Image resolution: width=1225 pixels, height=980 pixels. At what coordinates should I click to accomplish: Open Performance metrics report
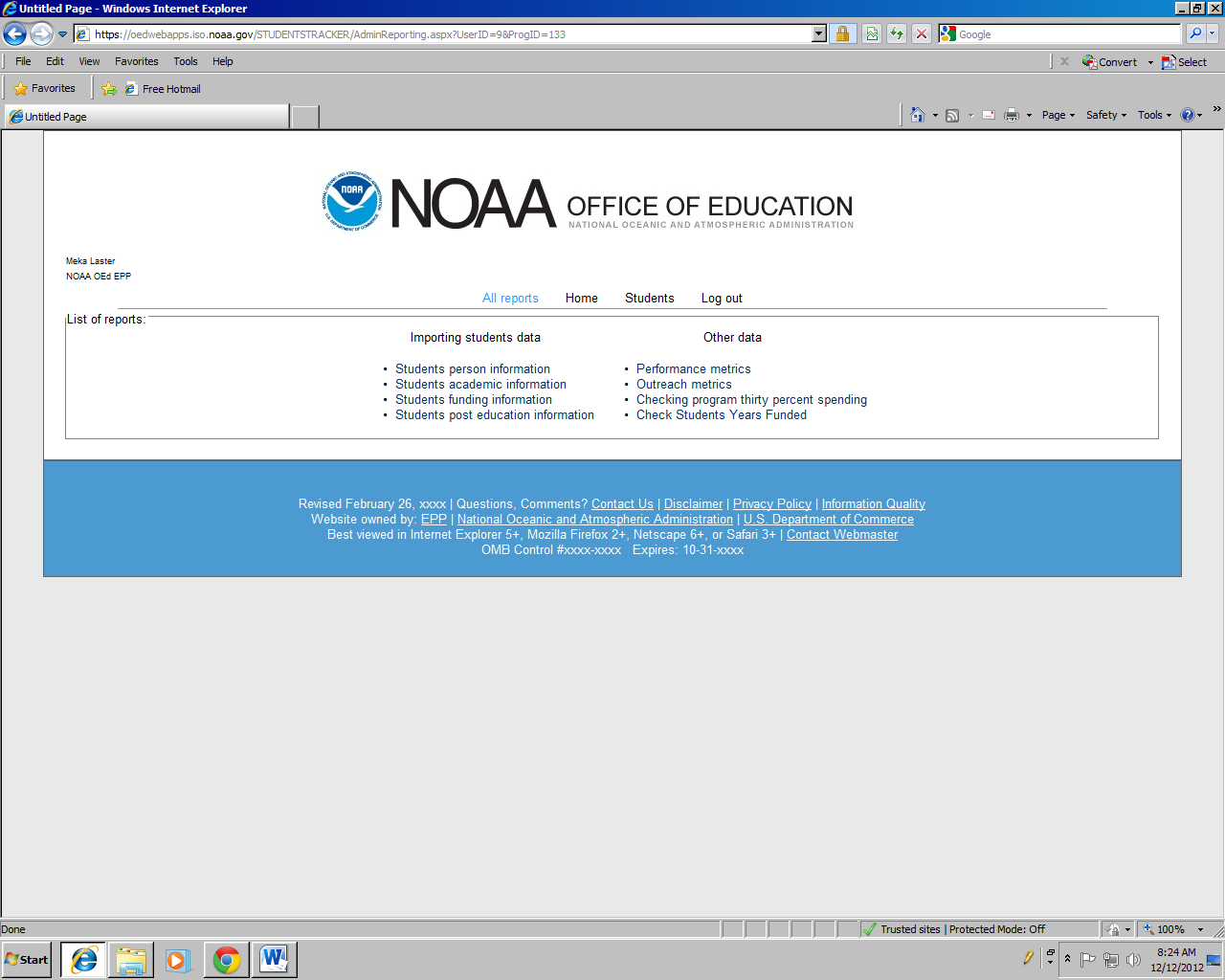point(694,369)
